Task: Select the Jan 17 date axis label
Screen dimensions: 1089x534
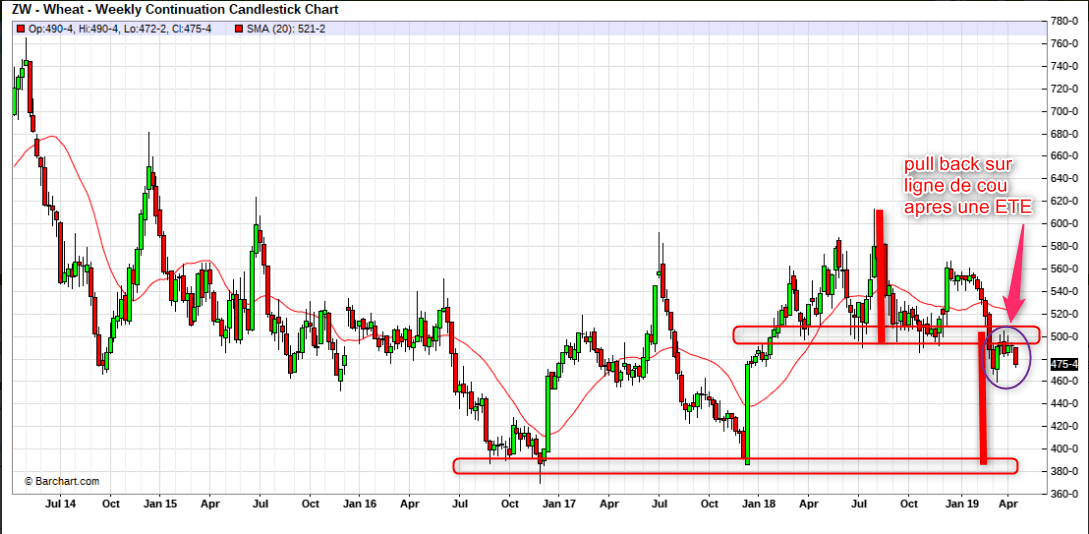Action: [x=558, y=506]
